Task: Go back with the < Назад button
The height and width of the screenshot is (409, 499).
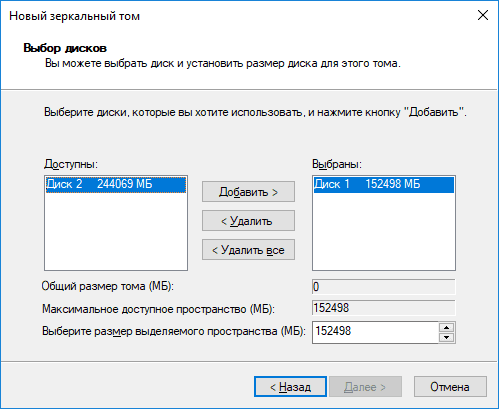Action: (290, 387)
